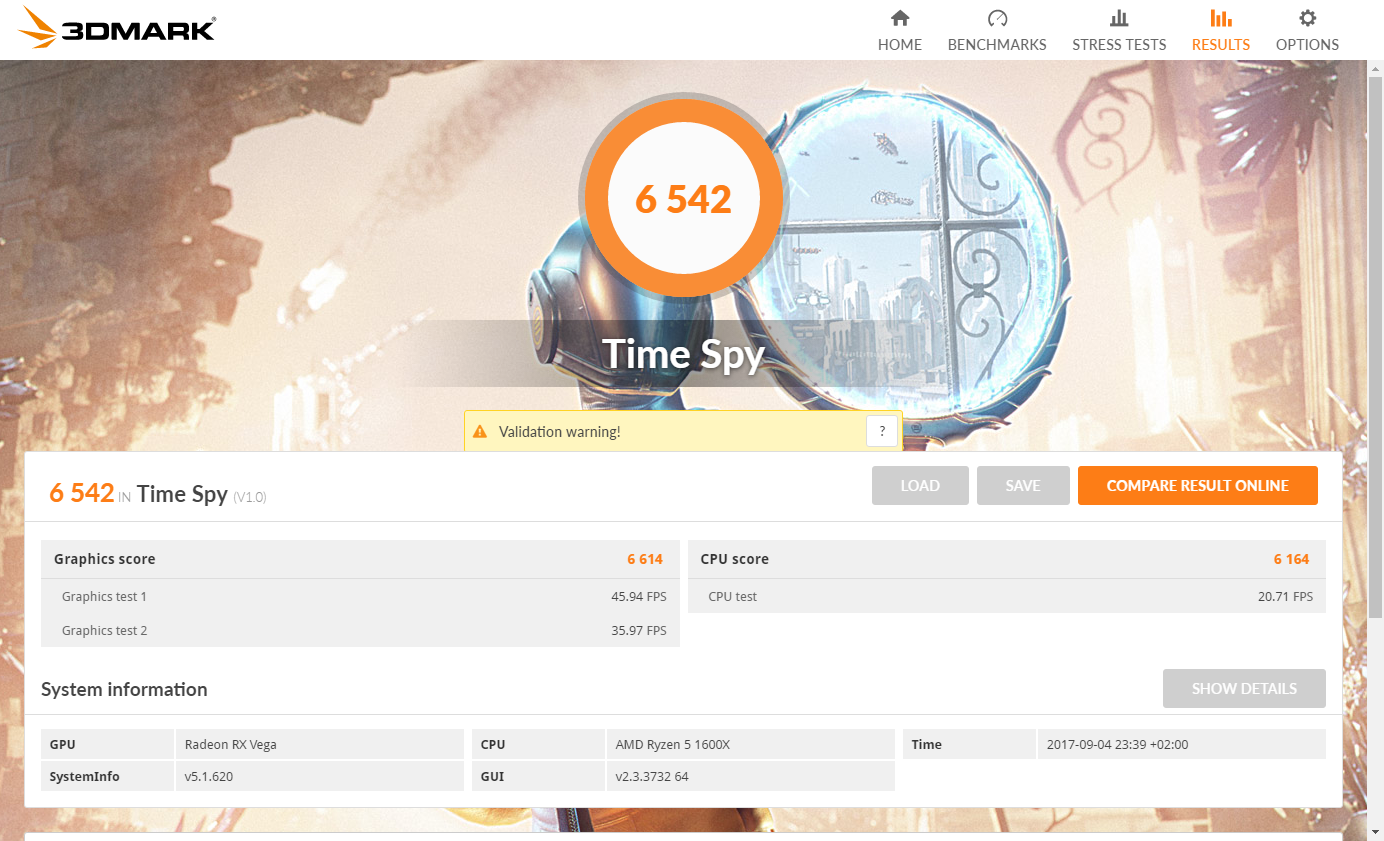1384x841 pixels.
Task: Click COMPARE RESULT ONLINE button
Action: [1197, 486]
